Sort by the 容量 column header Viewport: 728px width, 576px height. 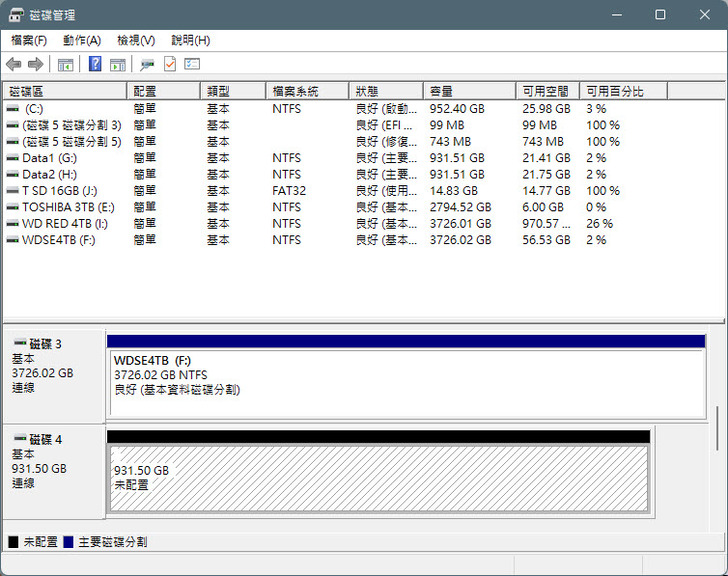pyautogui.click(x=469, y=91)
